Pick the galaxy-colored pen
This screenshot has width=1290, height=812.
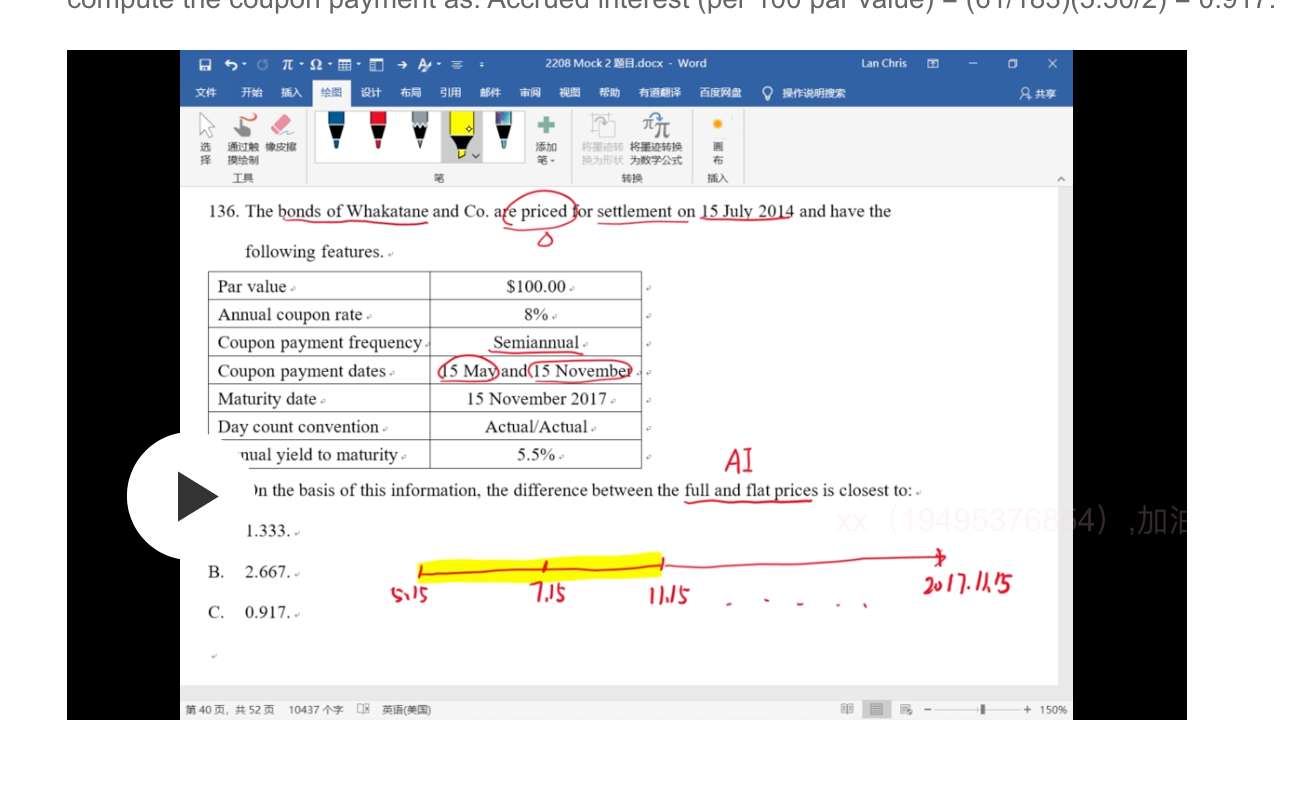[x=504, y=131]
